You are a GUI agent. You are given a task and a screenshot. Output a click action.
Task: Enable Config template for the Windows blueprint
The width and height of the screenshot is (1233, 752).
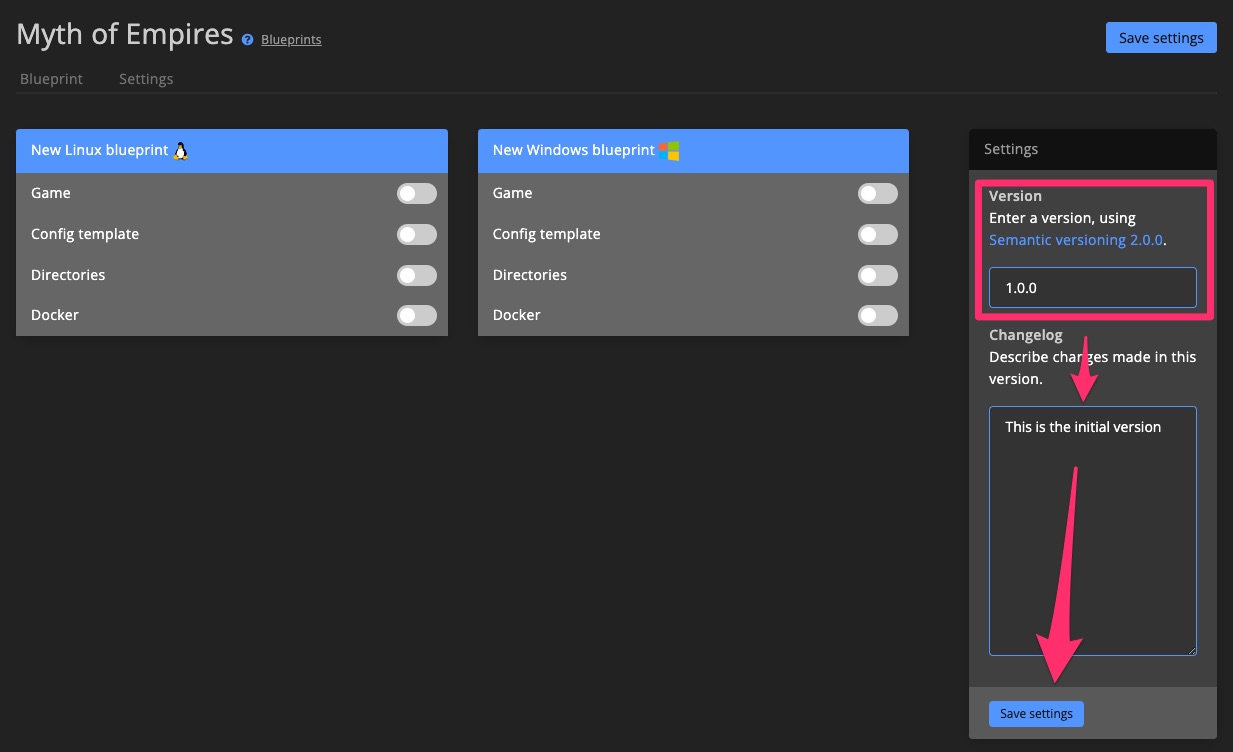click(878, 234)
